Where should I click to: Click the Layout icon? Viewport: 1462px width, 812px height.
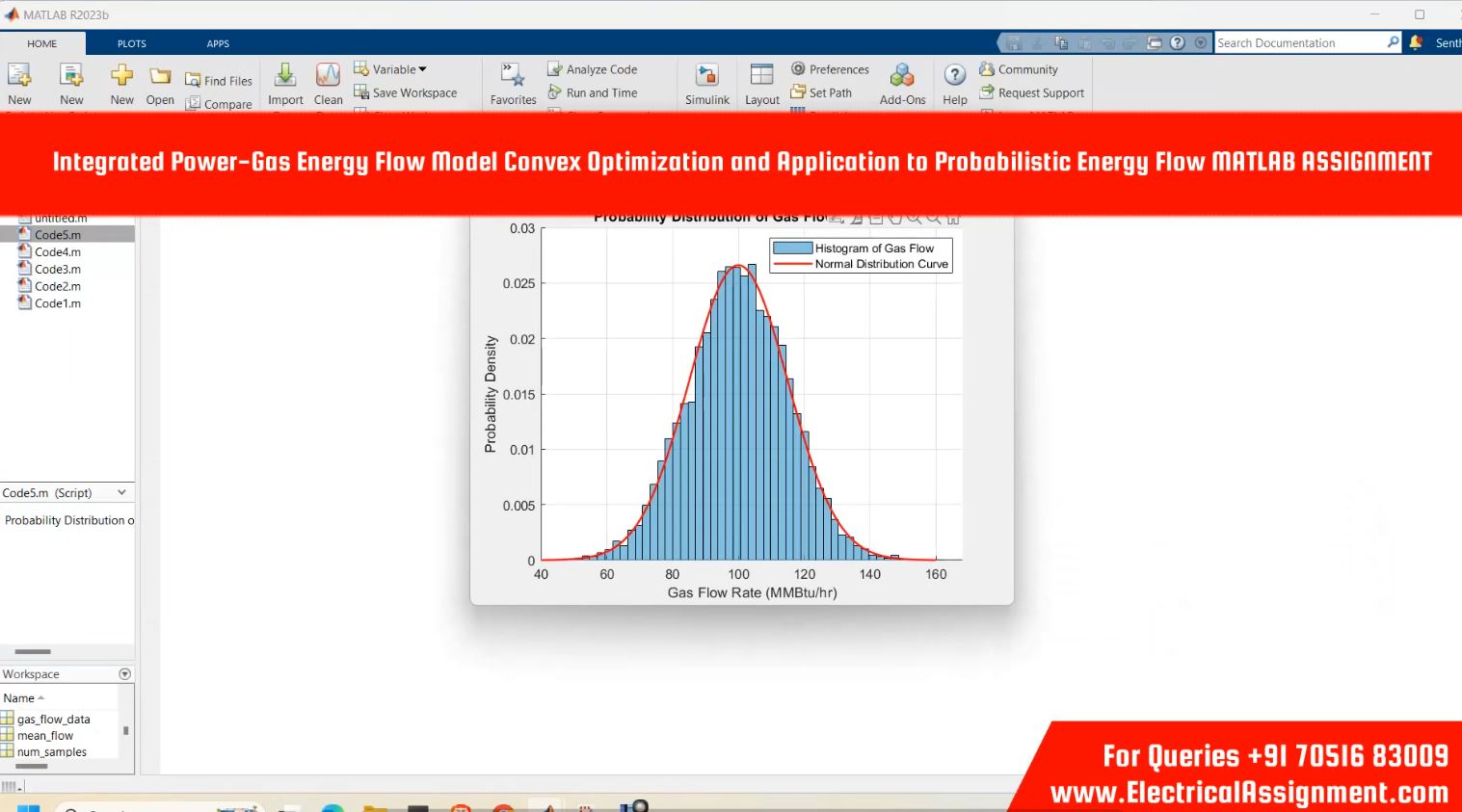coord(761,76)
